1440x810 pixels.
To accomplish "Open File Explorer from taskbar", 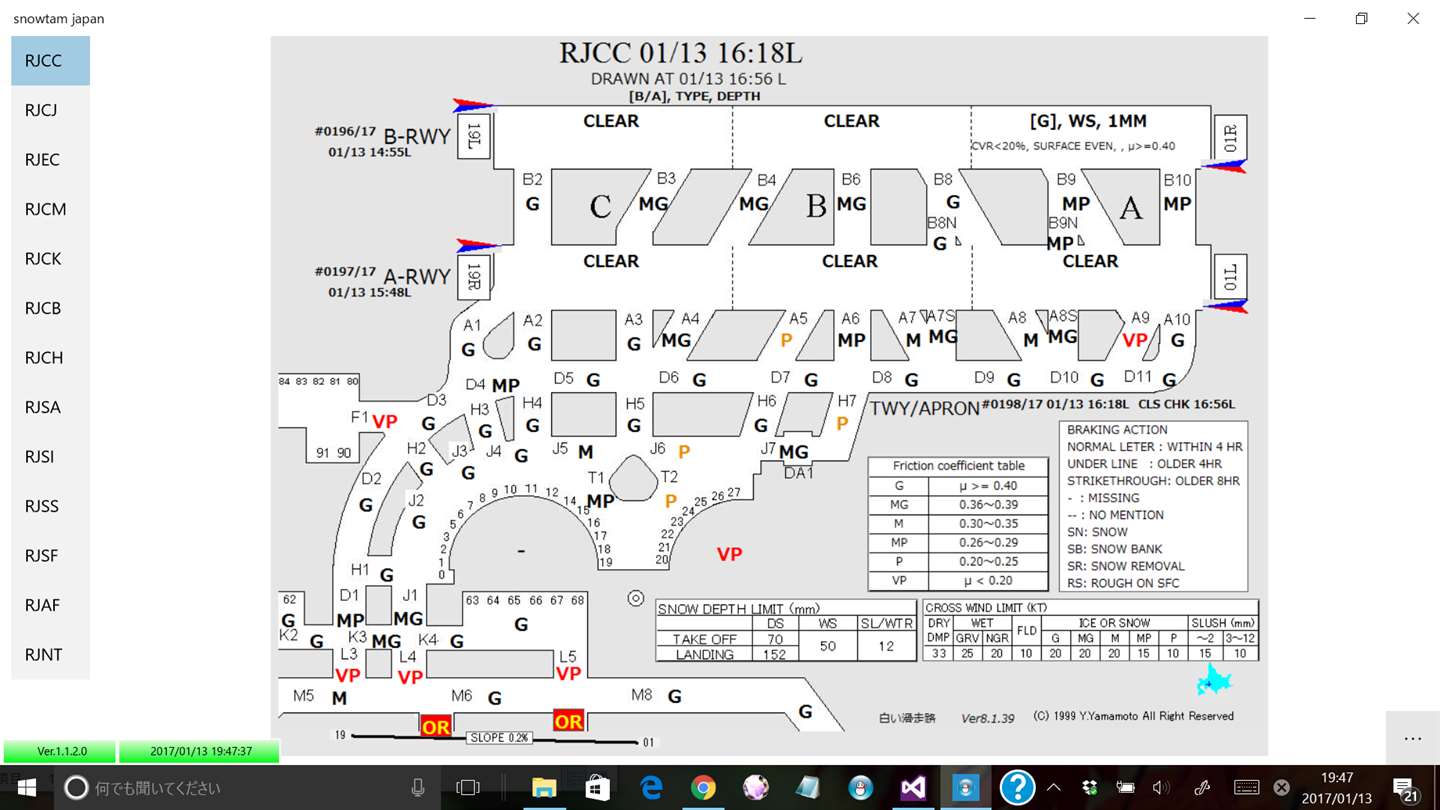I will [x=543, y=788].
